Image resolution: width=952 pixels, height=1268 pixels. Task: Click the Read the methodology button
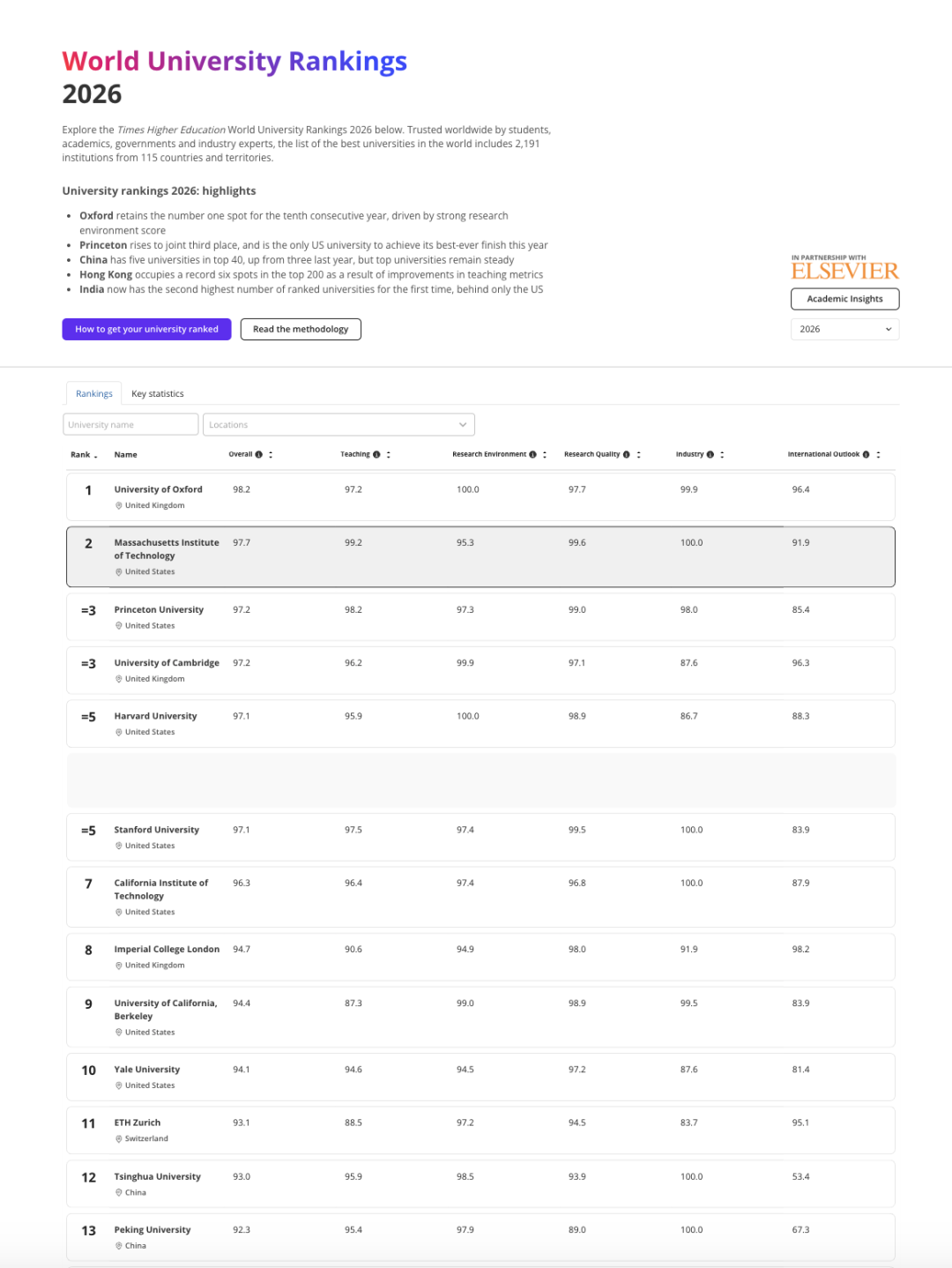click(x=301, y=329)
